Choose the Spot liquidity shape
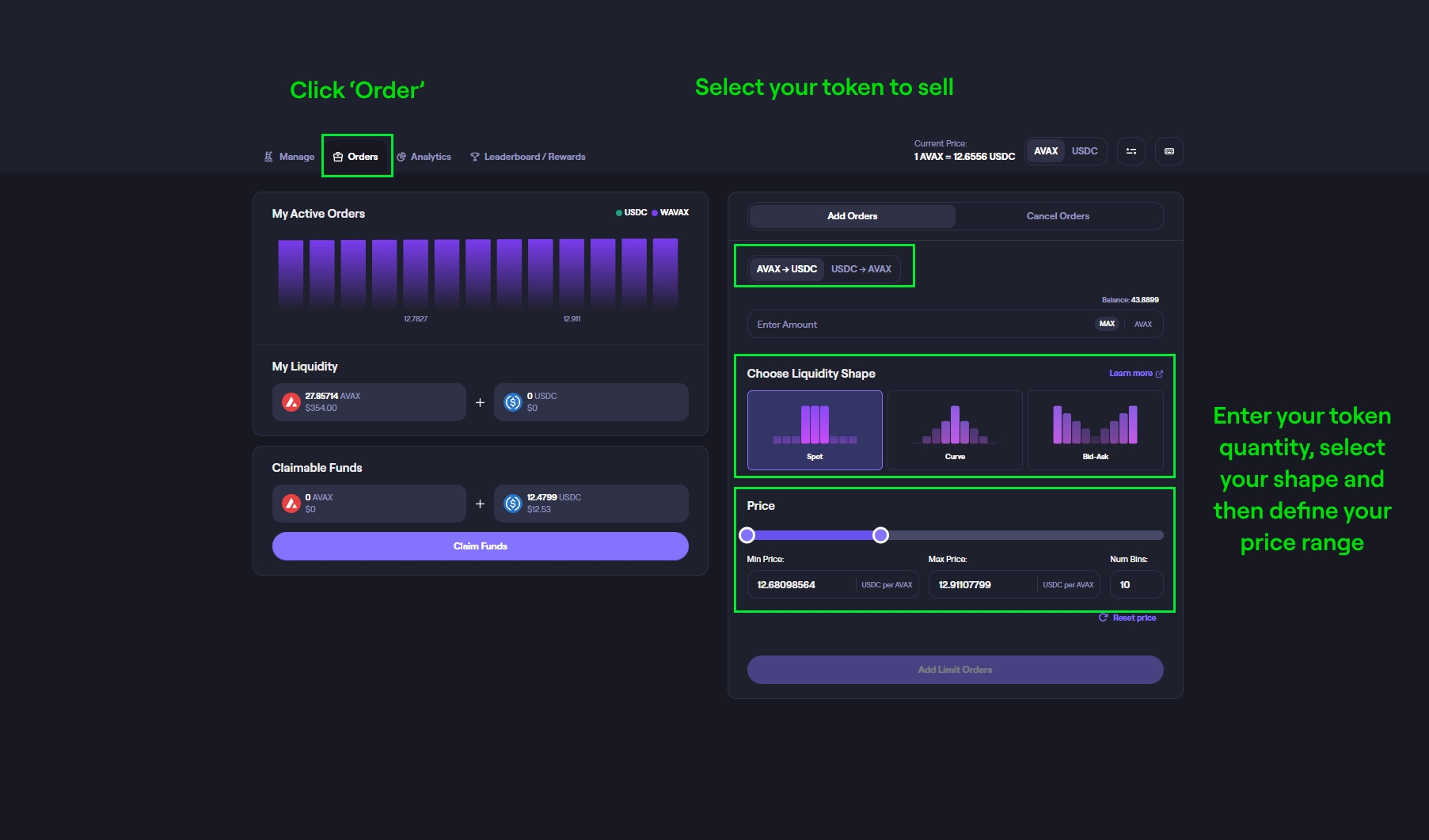 [x=815, y=430]
